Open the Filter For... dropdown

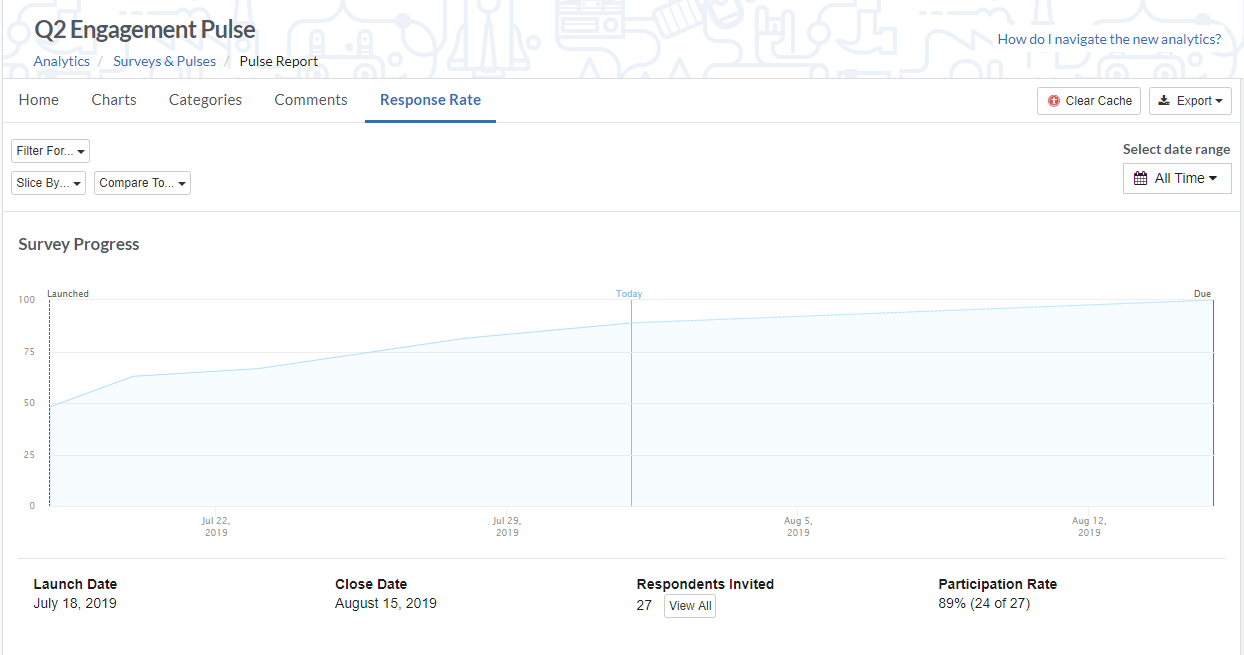click(50, 150)
